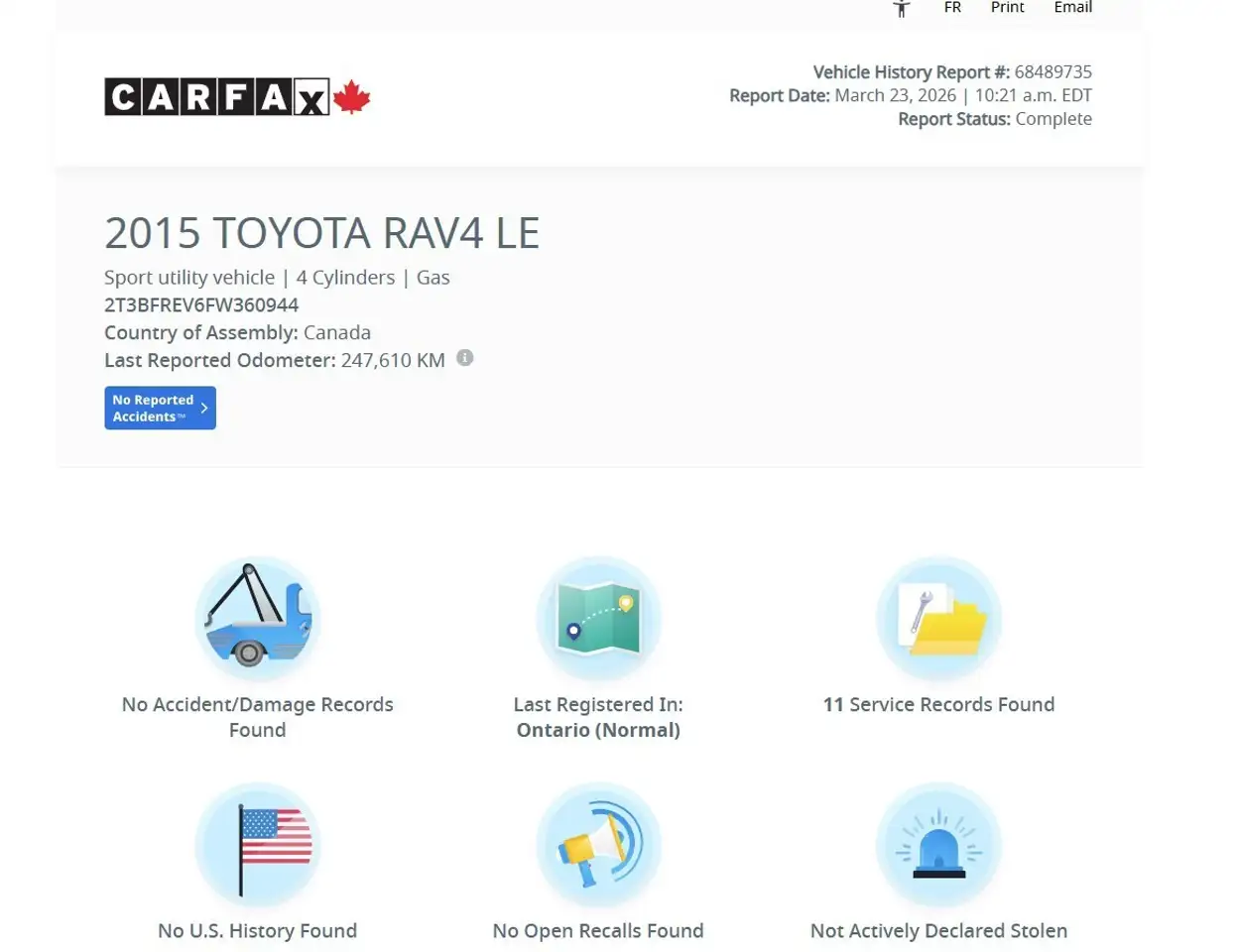Click the VIN 2T3BFREV6FW360944
1238x952 pixels.
click(201, 304)
